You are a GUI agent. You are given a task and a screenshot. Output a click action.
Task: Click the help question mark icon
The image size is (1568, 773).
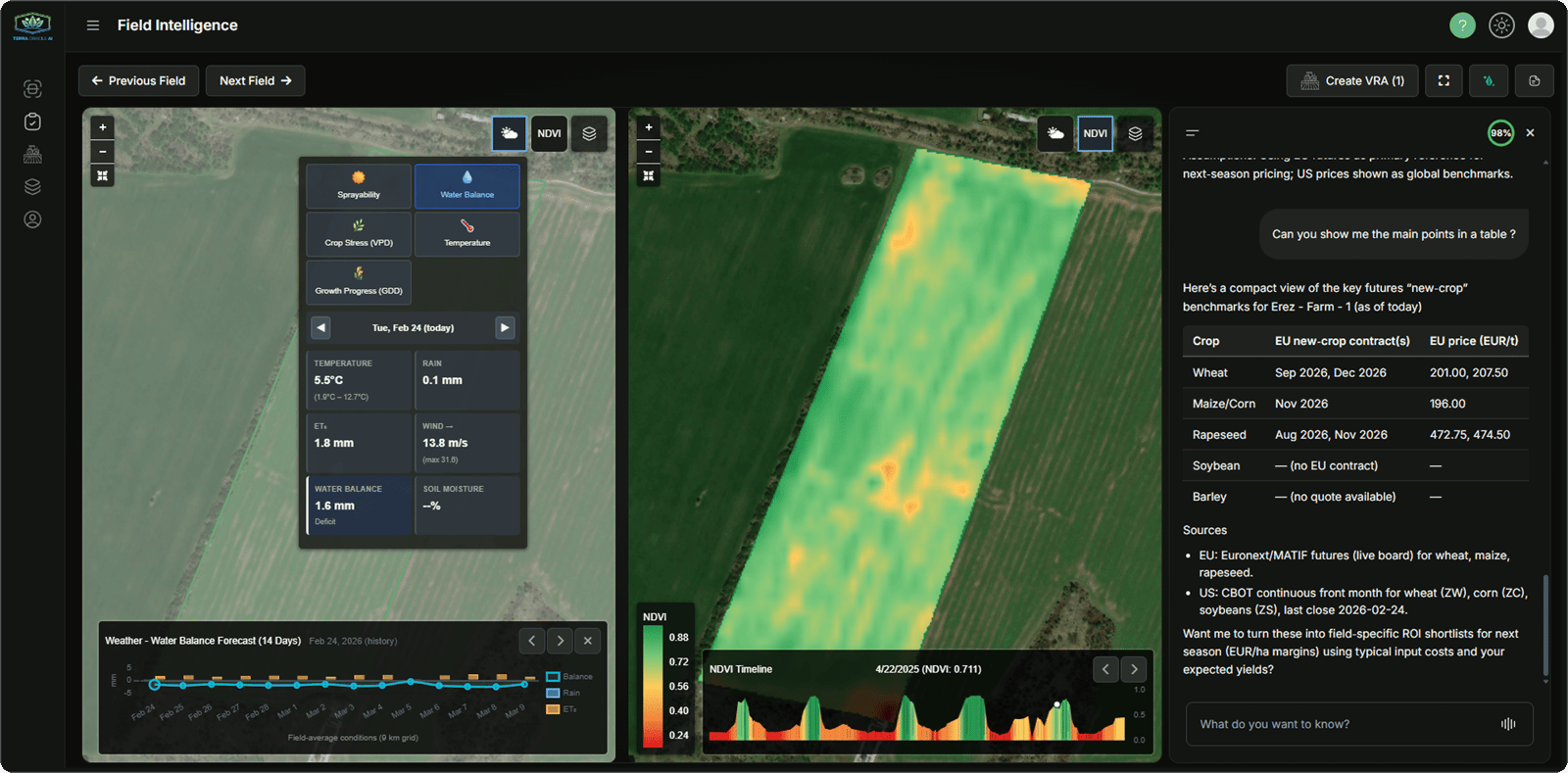click(x=1462, y=25)
